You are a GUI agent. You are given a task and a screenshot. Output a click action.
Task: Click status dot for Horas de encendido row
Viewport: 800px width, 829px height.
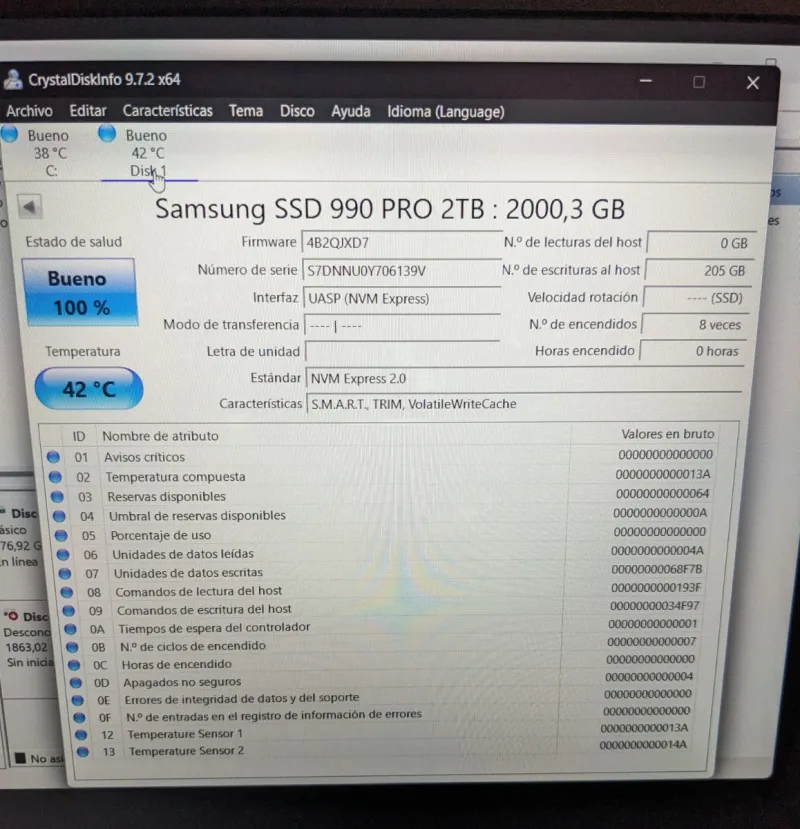(x=74, y=665)
